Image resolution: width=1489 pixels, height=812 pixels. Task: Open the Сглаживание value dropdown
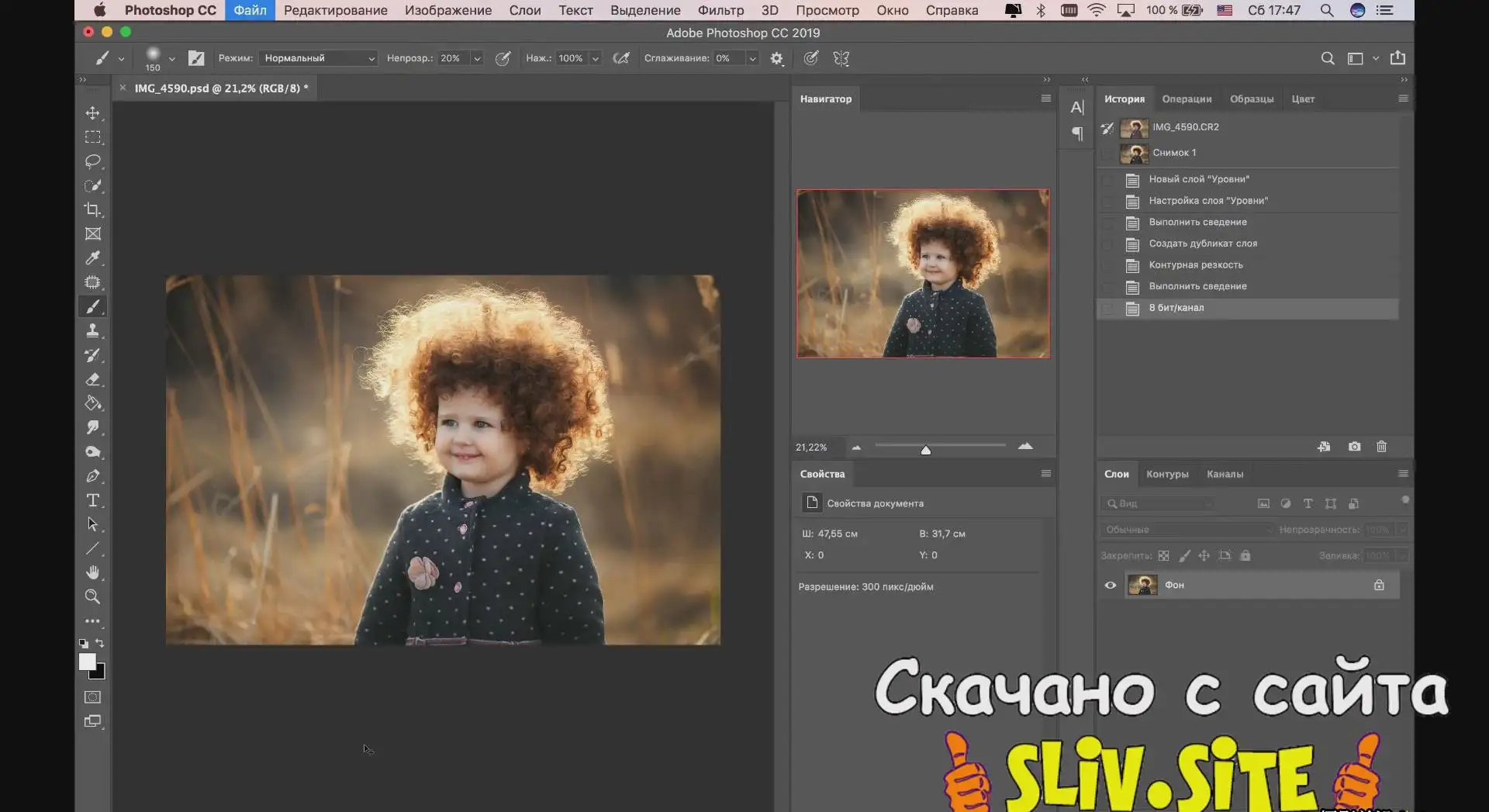click(x=752, y=59)
